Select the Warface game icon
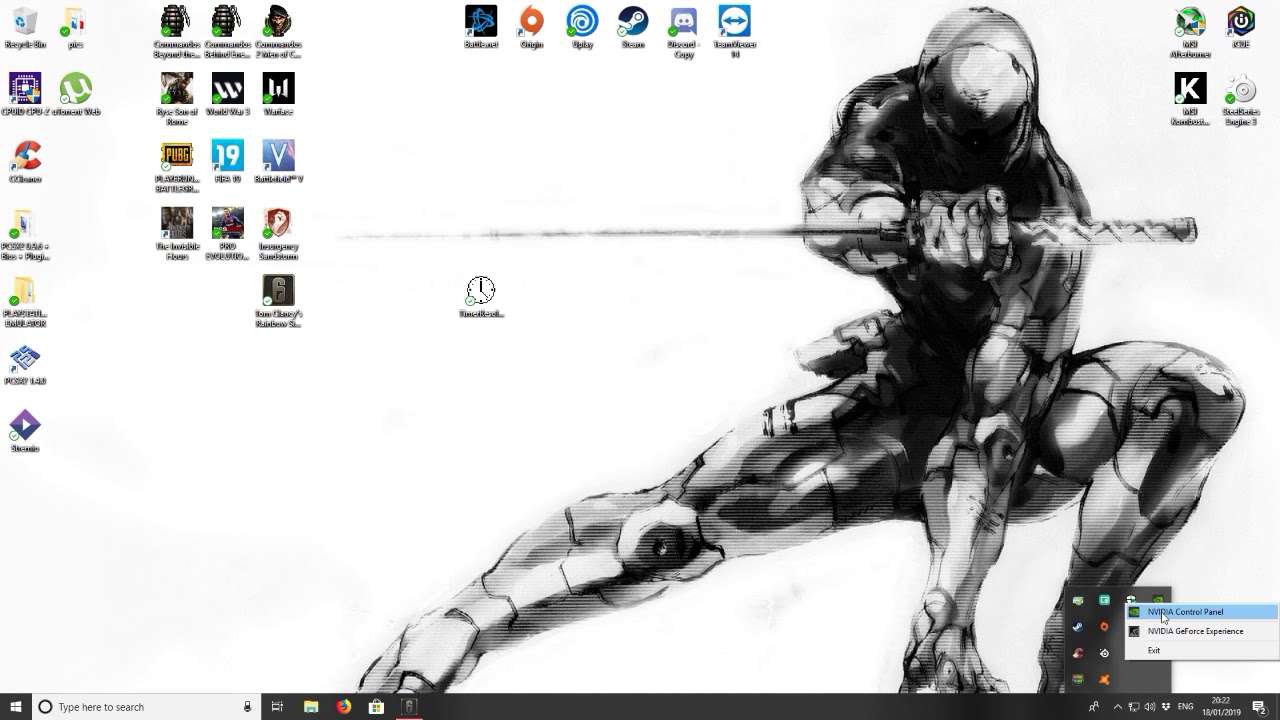 click(278, 95)
